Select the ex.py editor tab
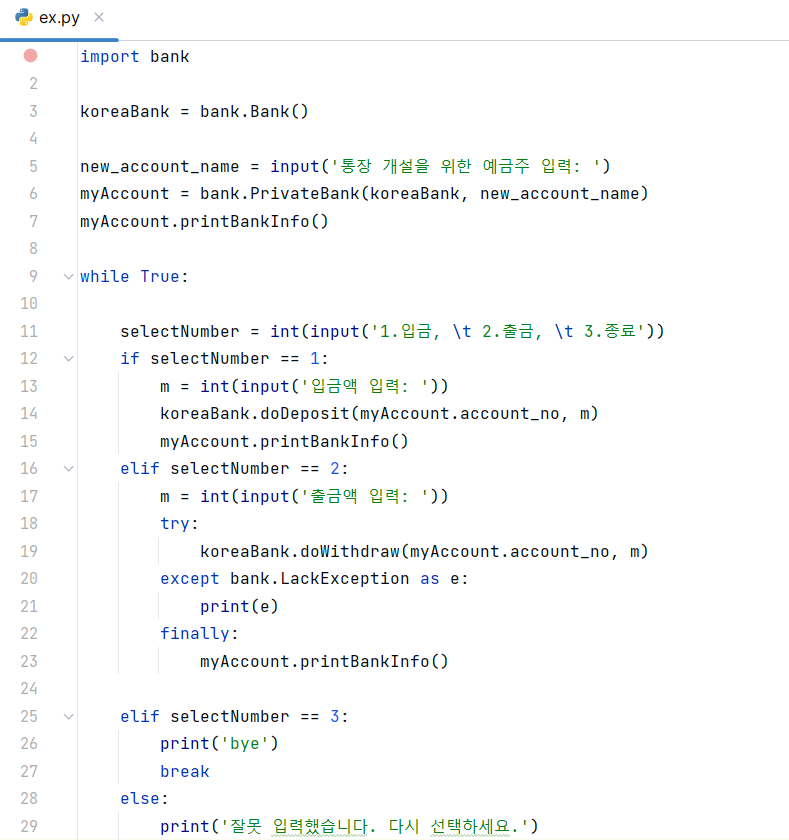Screen dimensions: 789x840 (59, 18)
